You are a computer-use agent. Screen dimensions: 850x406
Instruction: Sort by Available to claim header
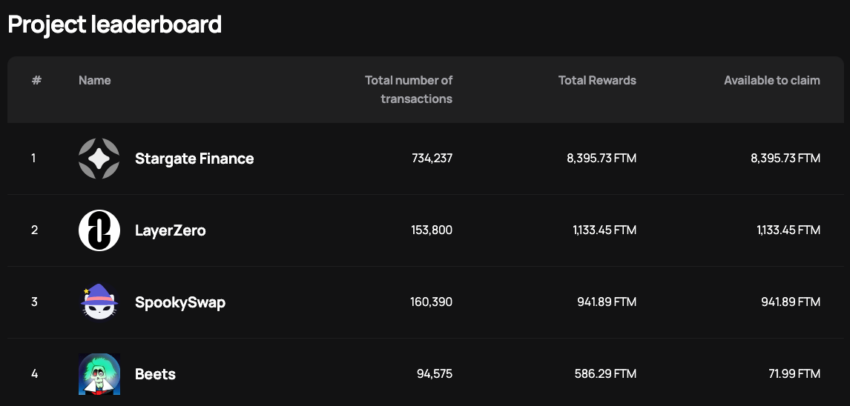(x=771, y=80)
